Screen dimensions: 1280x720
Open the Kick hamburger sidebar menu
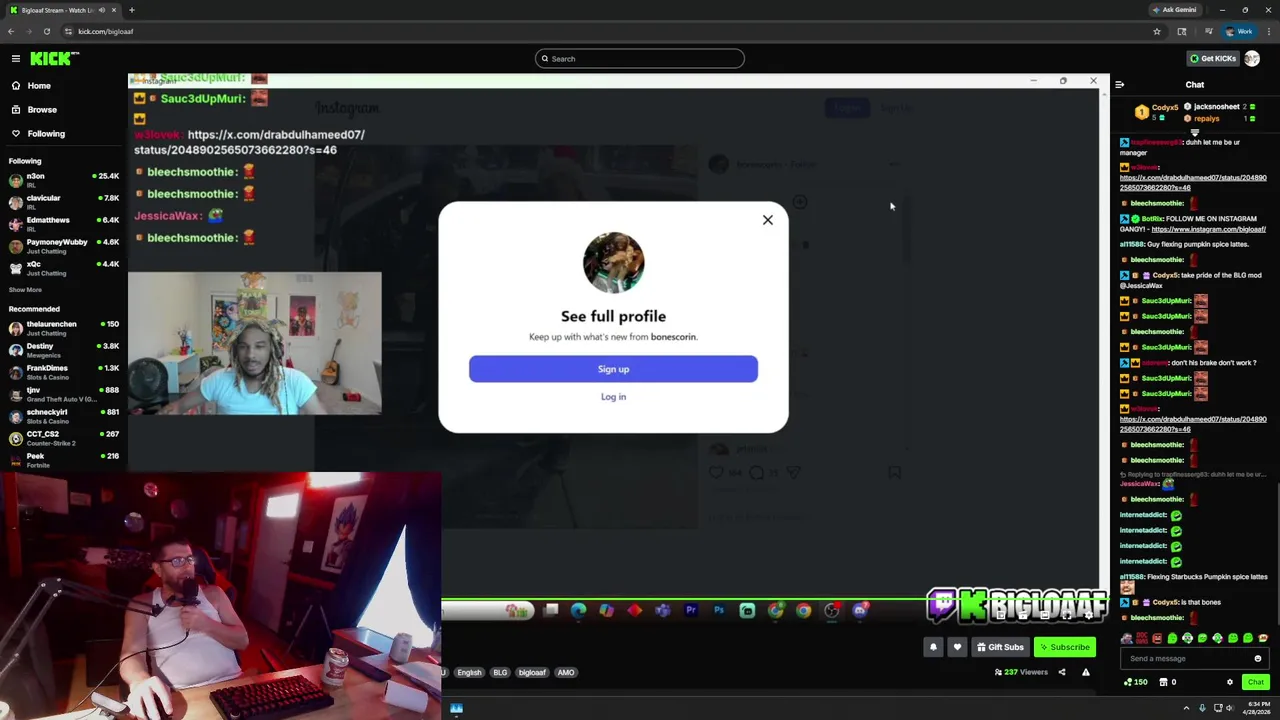[x=16, y=59]
